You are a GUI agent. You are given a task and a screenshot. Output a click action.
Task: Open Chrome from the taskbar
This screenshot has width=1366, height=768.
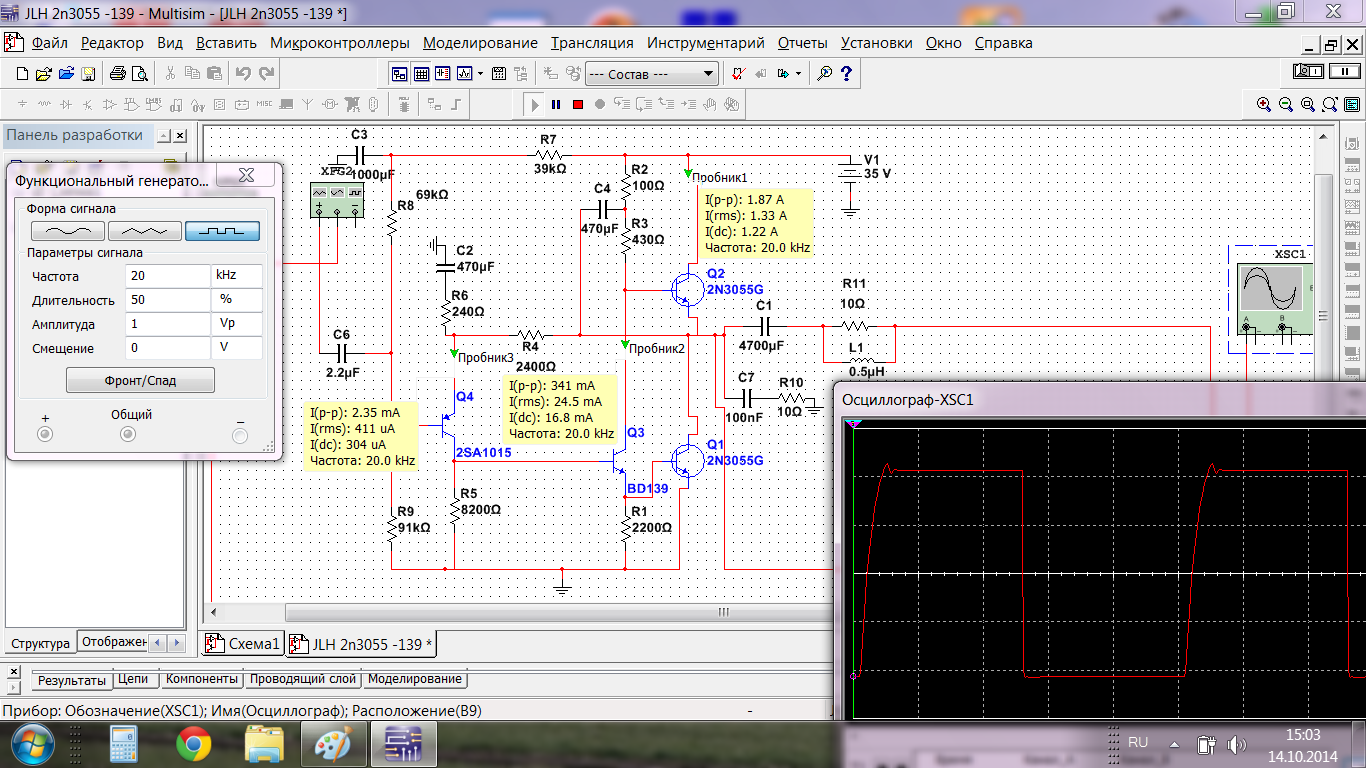[194, 744]
